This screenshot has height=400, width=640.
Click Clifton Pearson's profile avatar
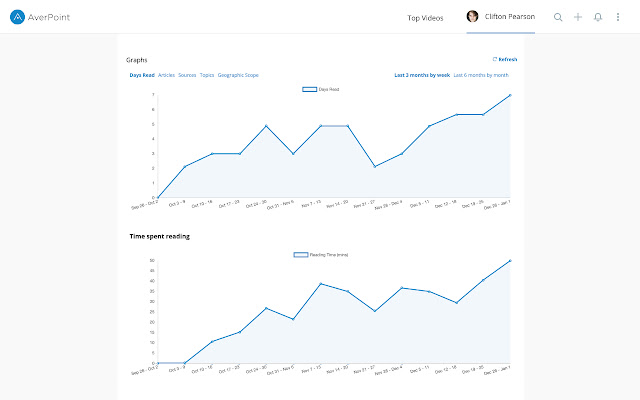point(473,17)
